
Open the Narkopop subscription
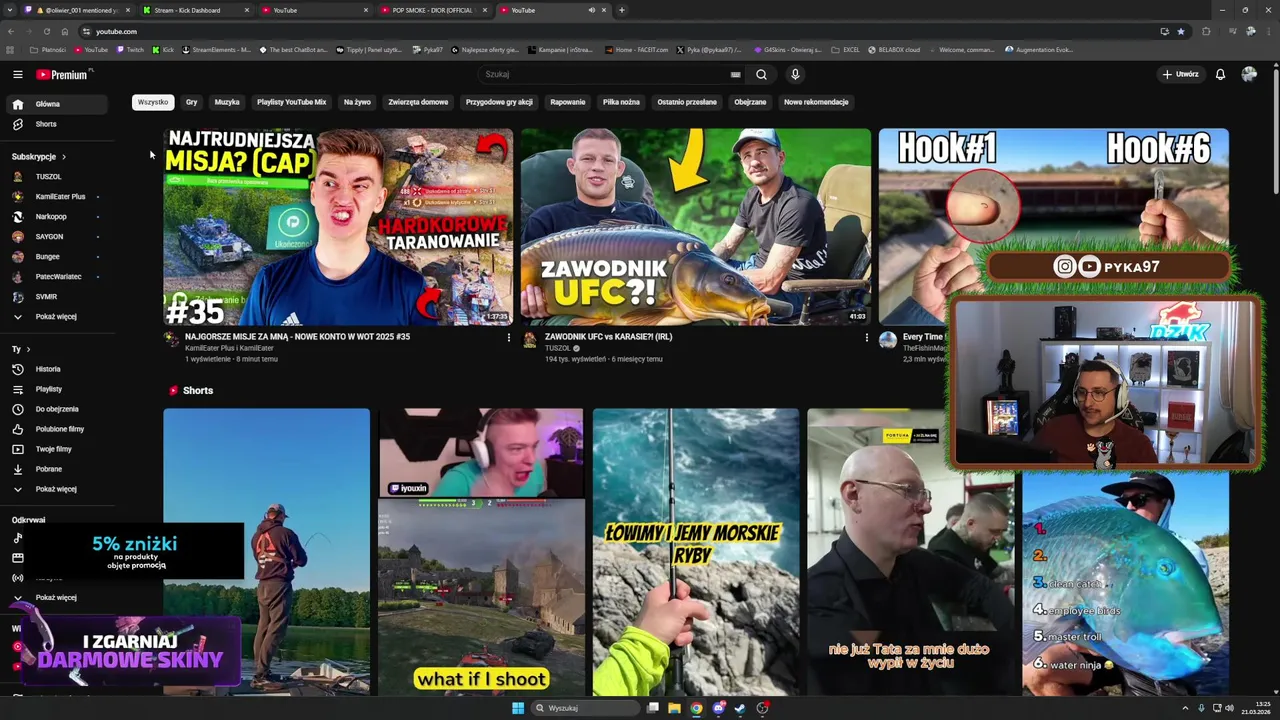pos(57,217)
